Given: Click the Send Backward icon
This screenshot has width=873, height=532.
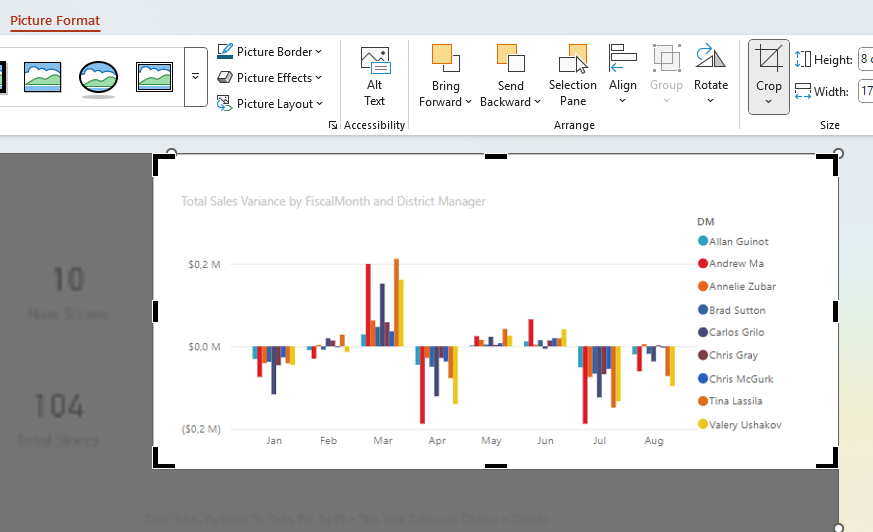Looking at the screenshot, I should pos(510,58).
